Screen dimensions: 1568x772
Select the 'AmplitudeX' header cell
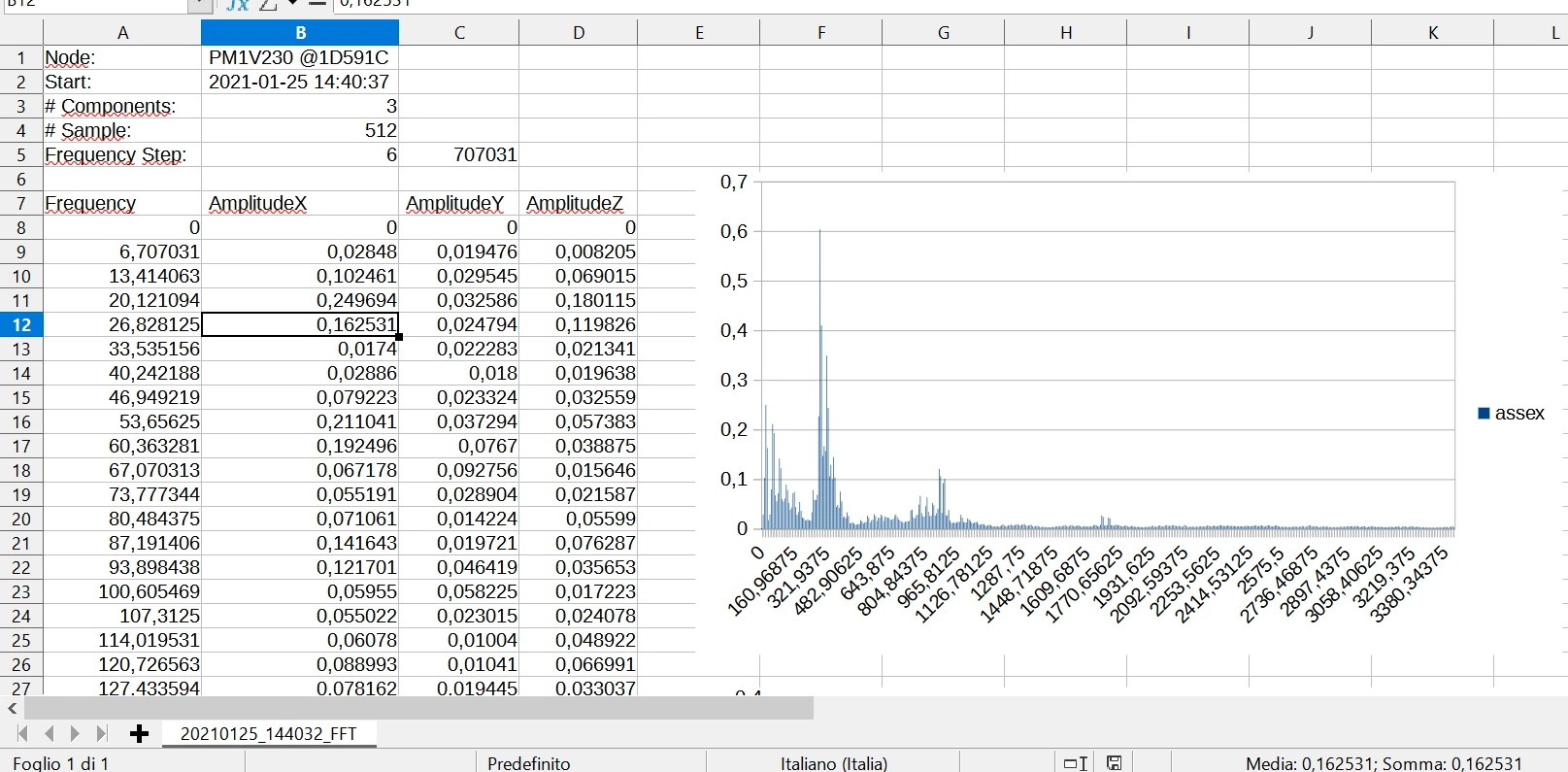(300, 203)
